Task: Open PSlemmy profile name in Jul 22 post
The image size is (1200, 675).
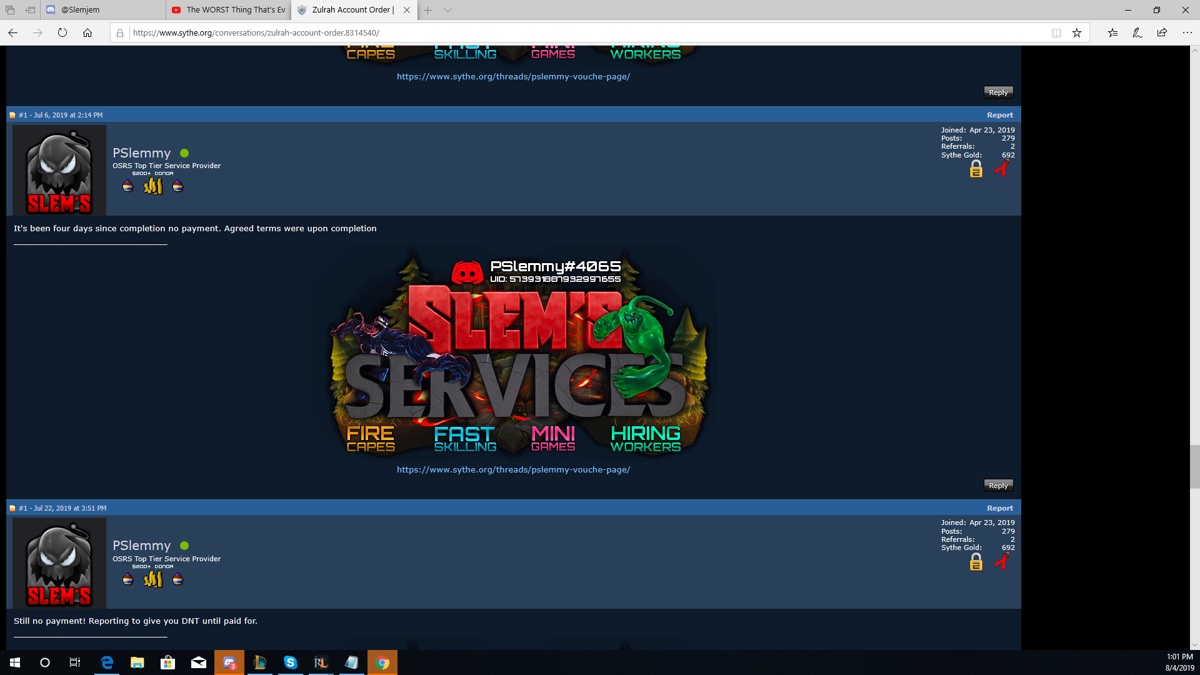Action: pyautogui.click(x=141, y=546)
